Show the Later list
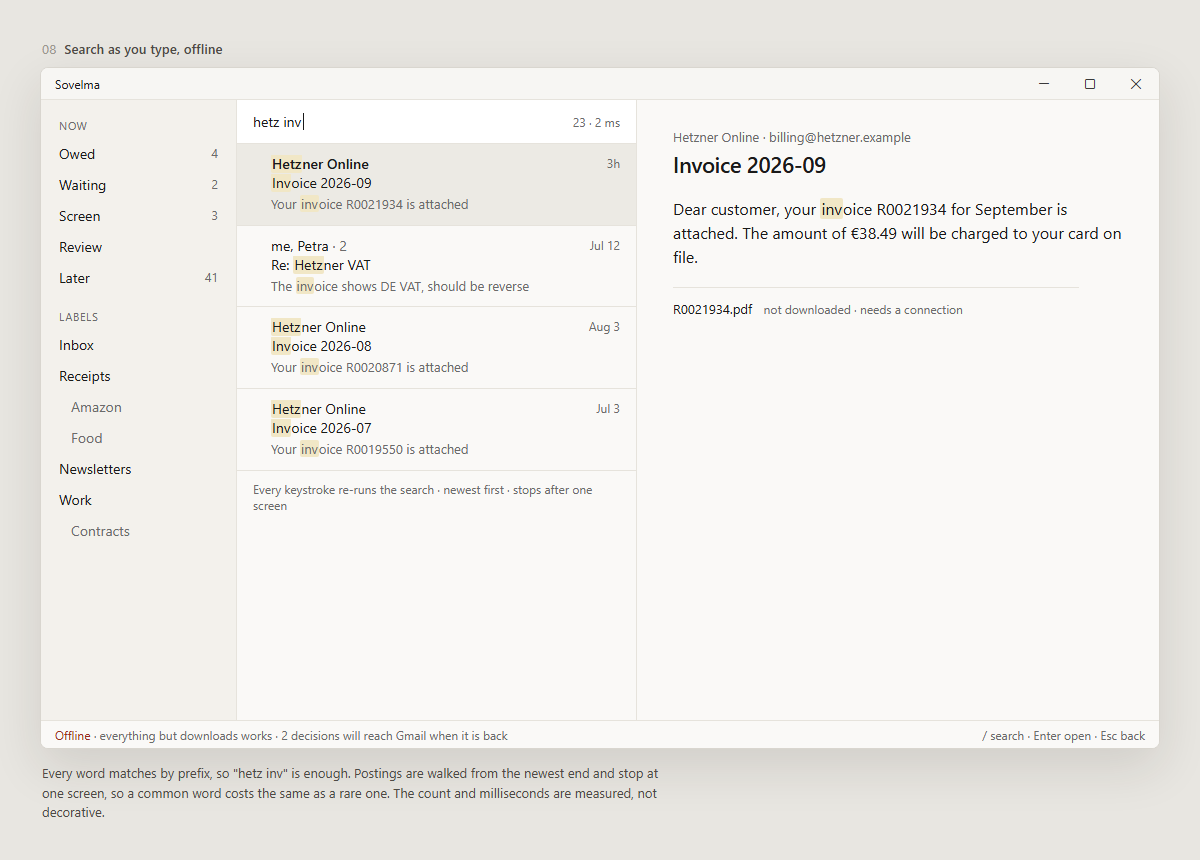Screen dimensions: 1200x860 138,278
